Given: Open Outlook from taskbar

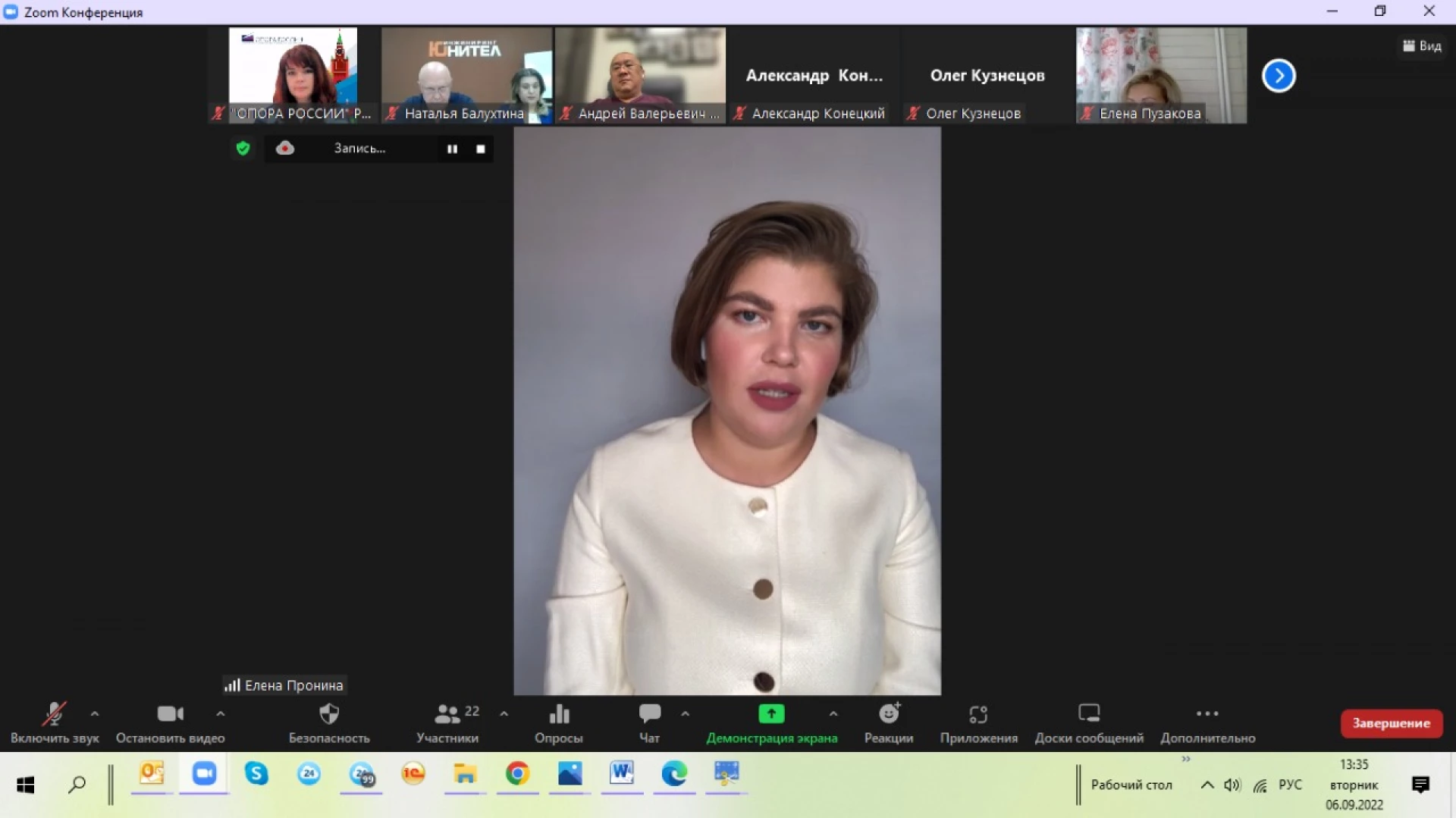Looking at the screenshot, I should tap(152, 774).
